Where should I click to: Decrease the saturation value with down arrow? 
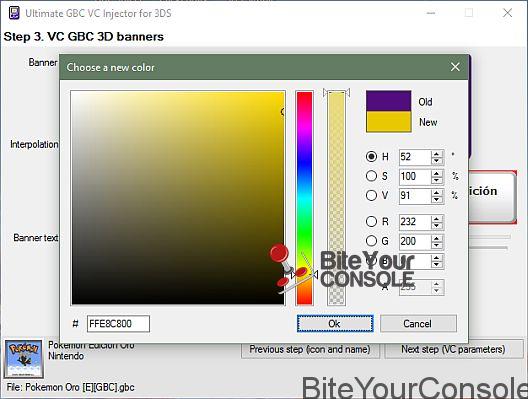coord(437,180)
